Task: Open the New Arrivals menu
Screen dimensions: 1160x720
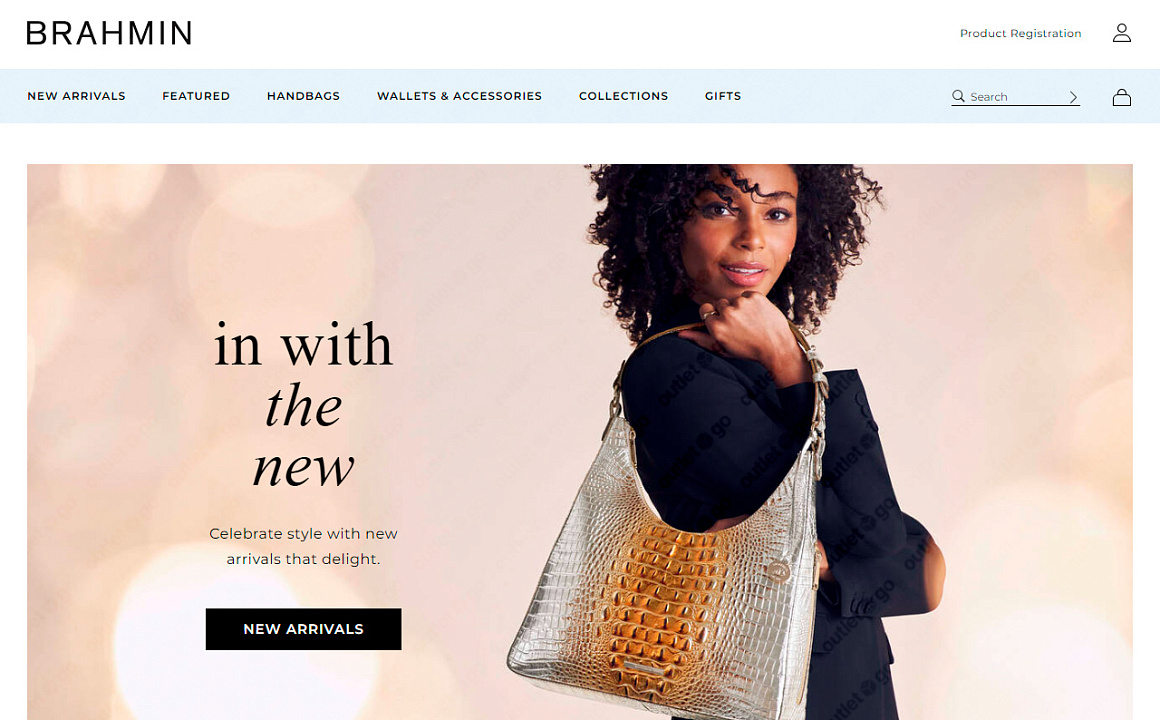Action: pyautogui.click(x=76, y=96)
